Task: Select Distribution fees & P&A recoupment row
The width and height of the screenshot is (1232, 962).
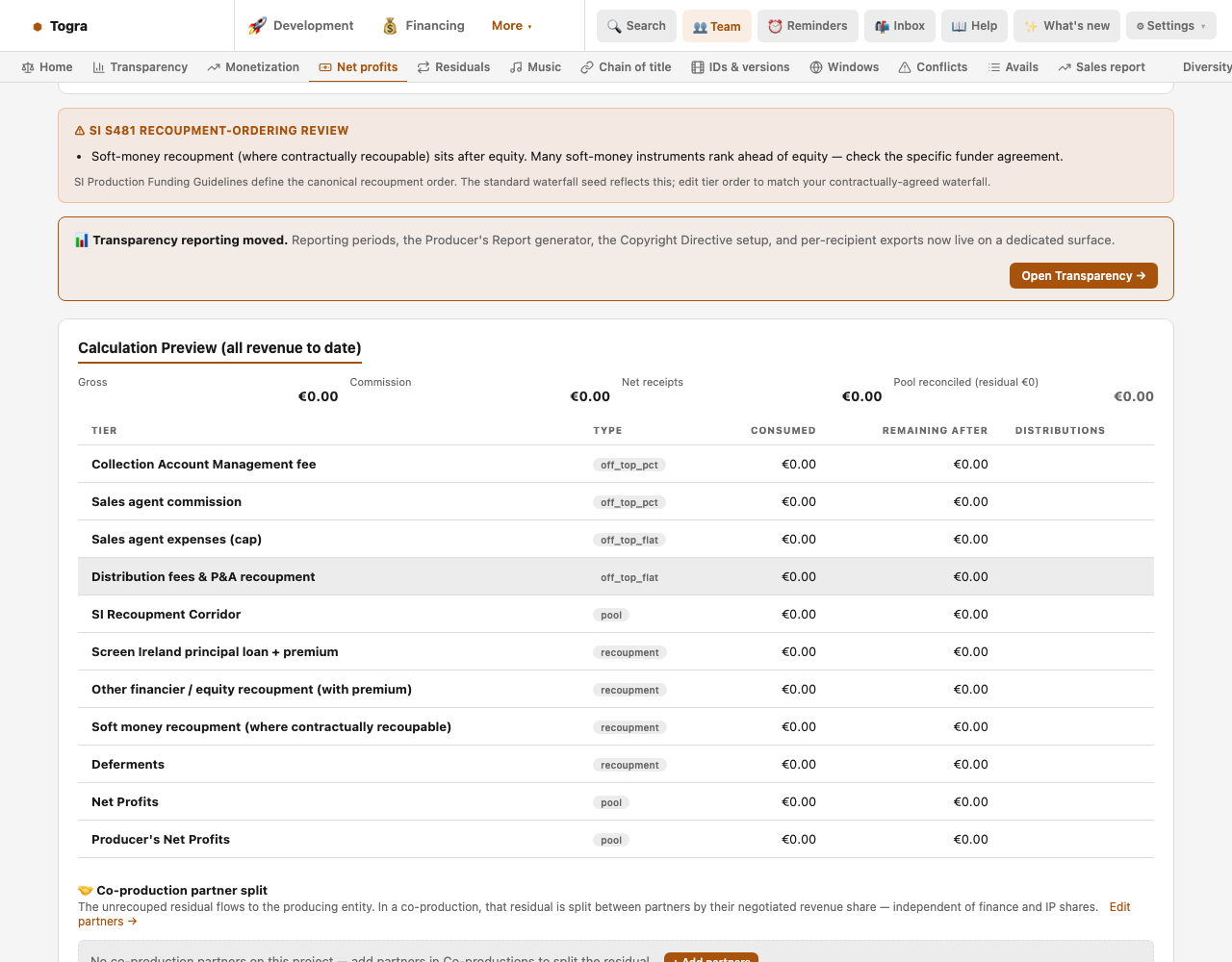Action: 616,577
